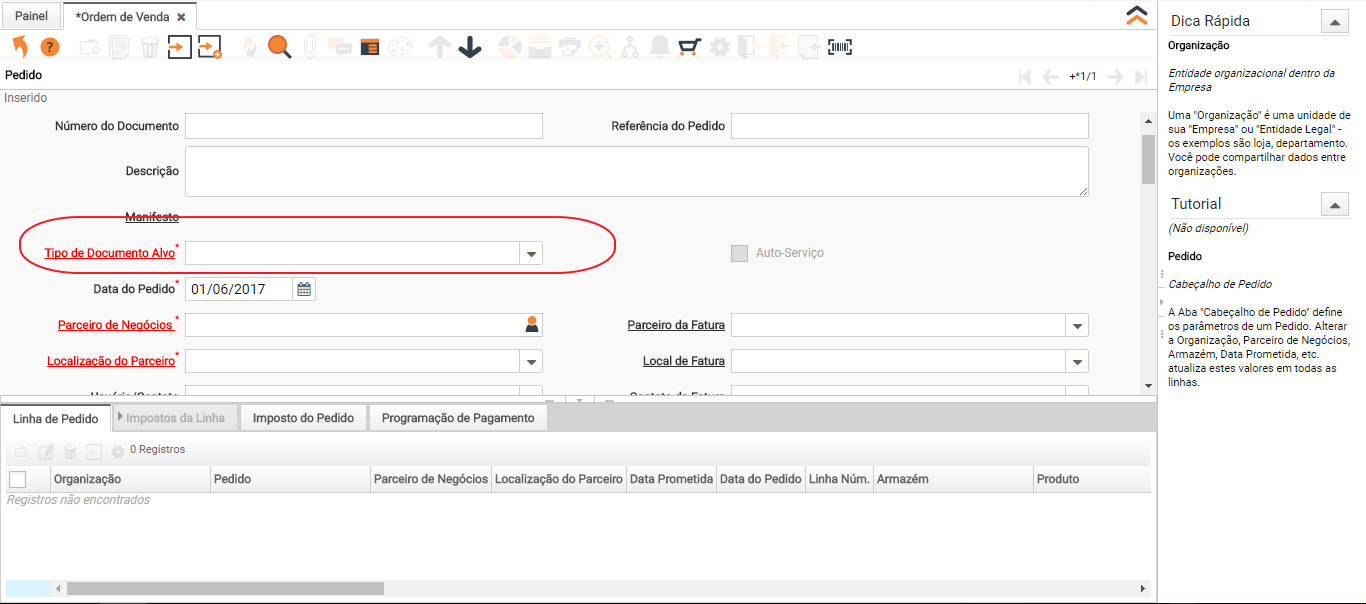
Task: Collapse the Dica Rápida panel
Action: 1334,20
